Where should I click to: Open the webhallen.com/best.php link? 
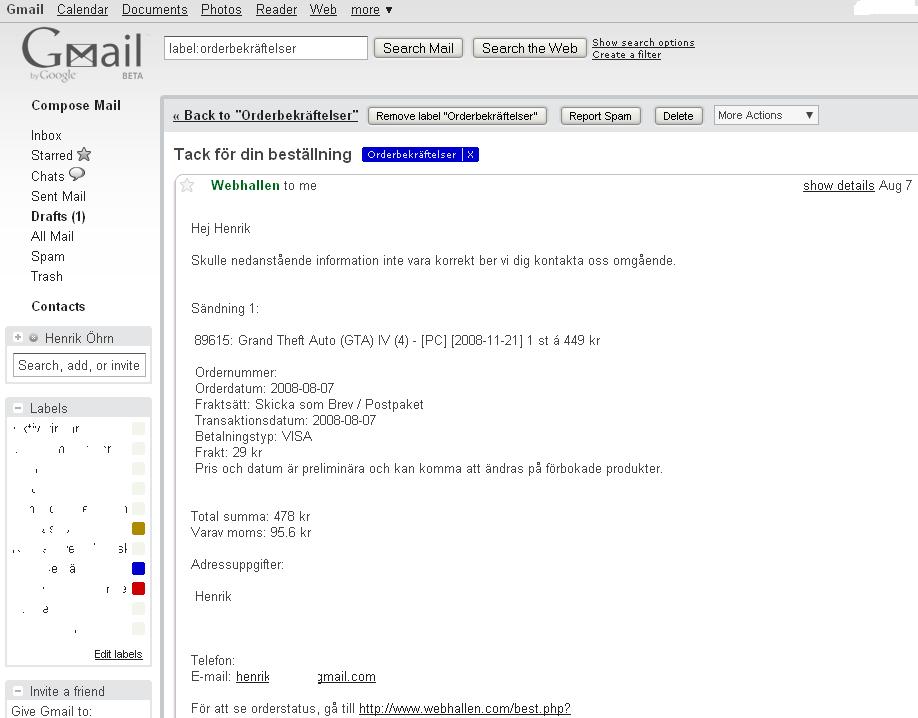[x=464, y=709]
